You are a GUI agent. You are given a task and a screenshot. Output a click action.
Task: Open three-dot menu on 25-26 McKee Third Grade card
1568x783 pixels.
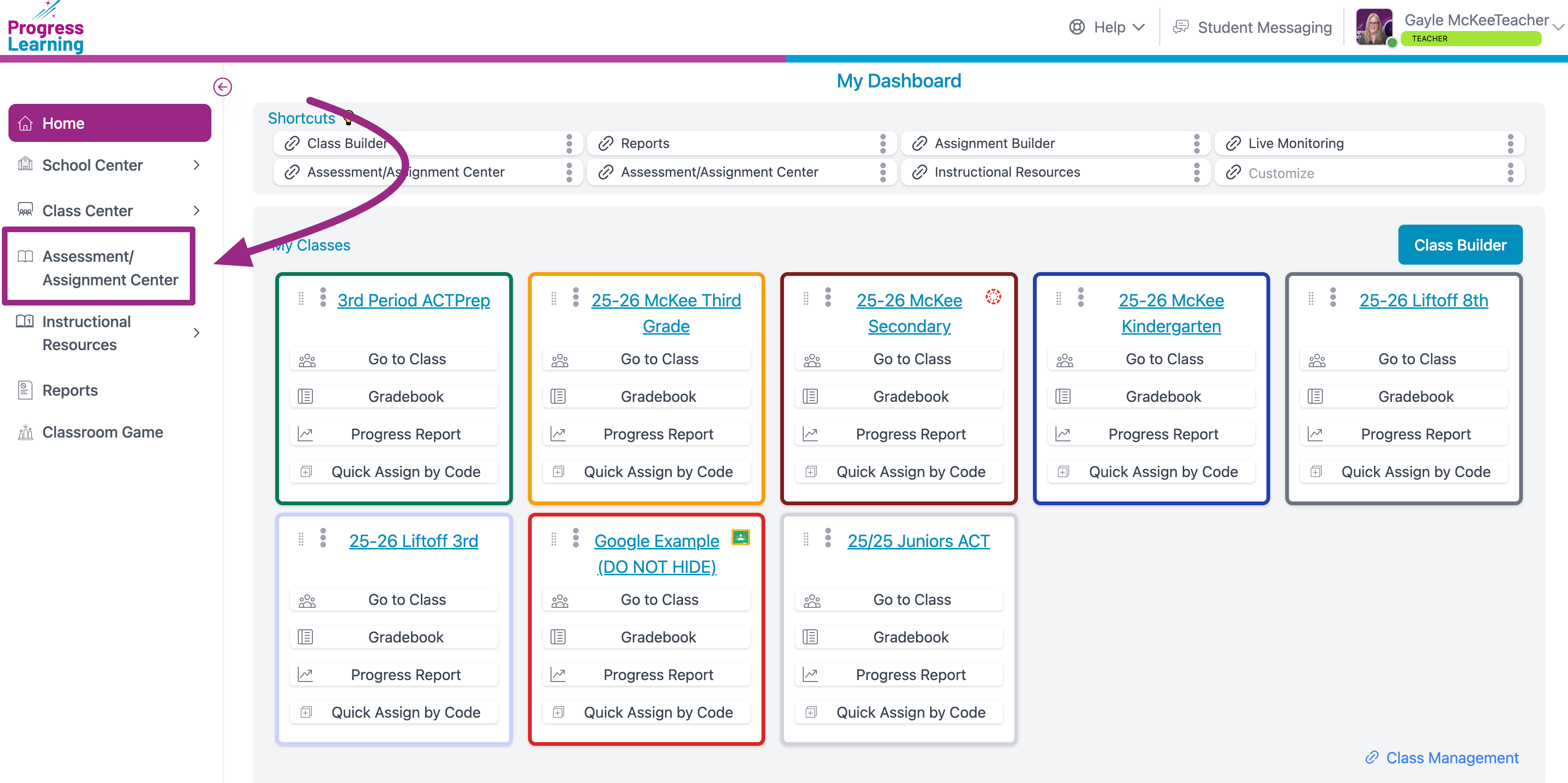click(576, 298)
